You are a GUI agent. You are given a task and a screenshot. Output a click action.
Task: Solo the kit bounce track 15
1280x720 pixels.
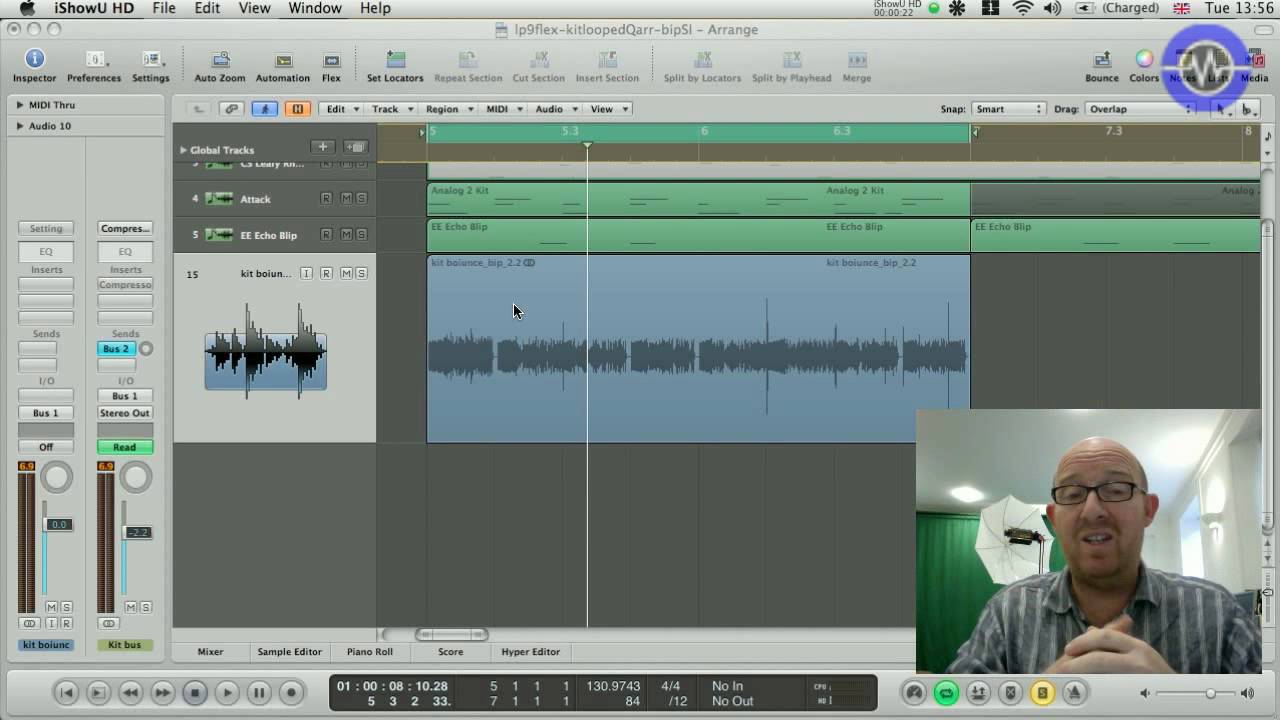click(x=361, y=273)
